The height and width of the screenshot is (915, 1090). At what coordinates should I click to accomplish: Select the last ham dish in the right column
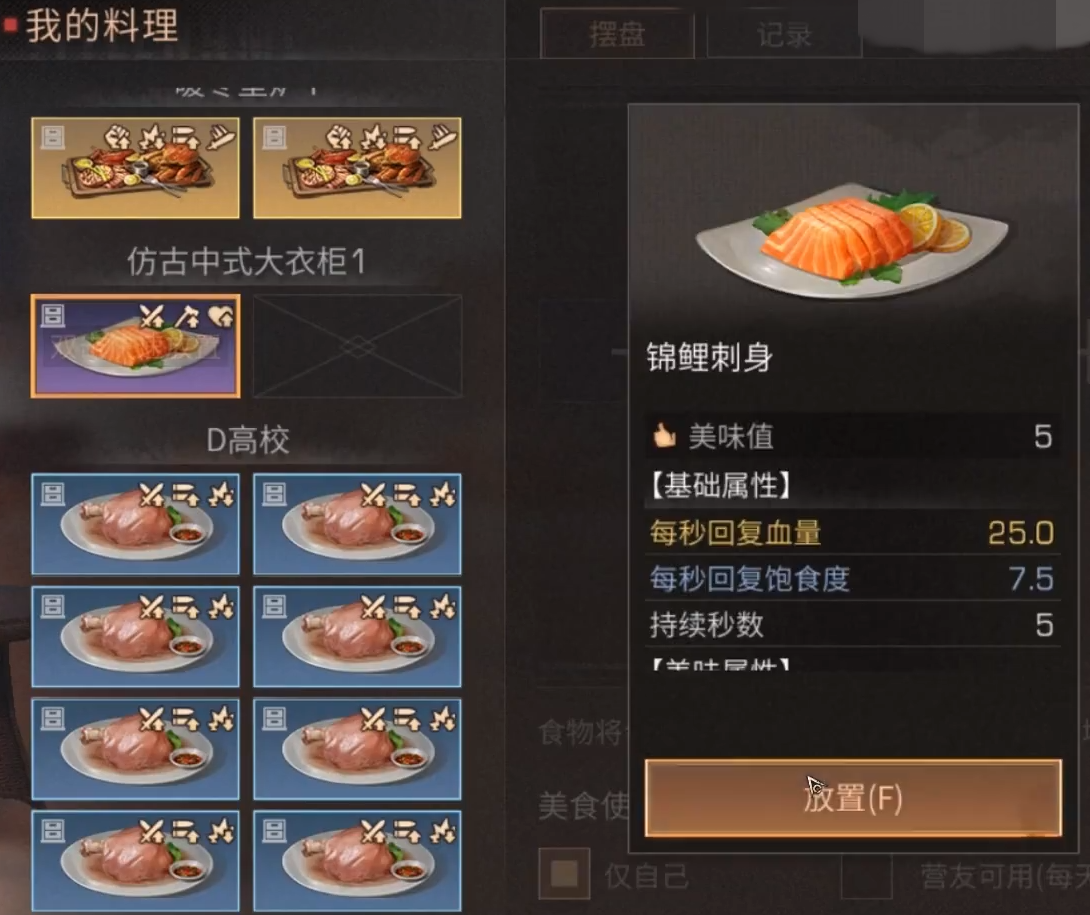(x=357, y=861)
